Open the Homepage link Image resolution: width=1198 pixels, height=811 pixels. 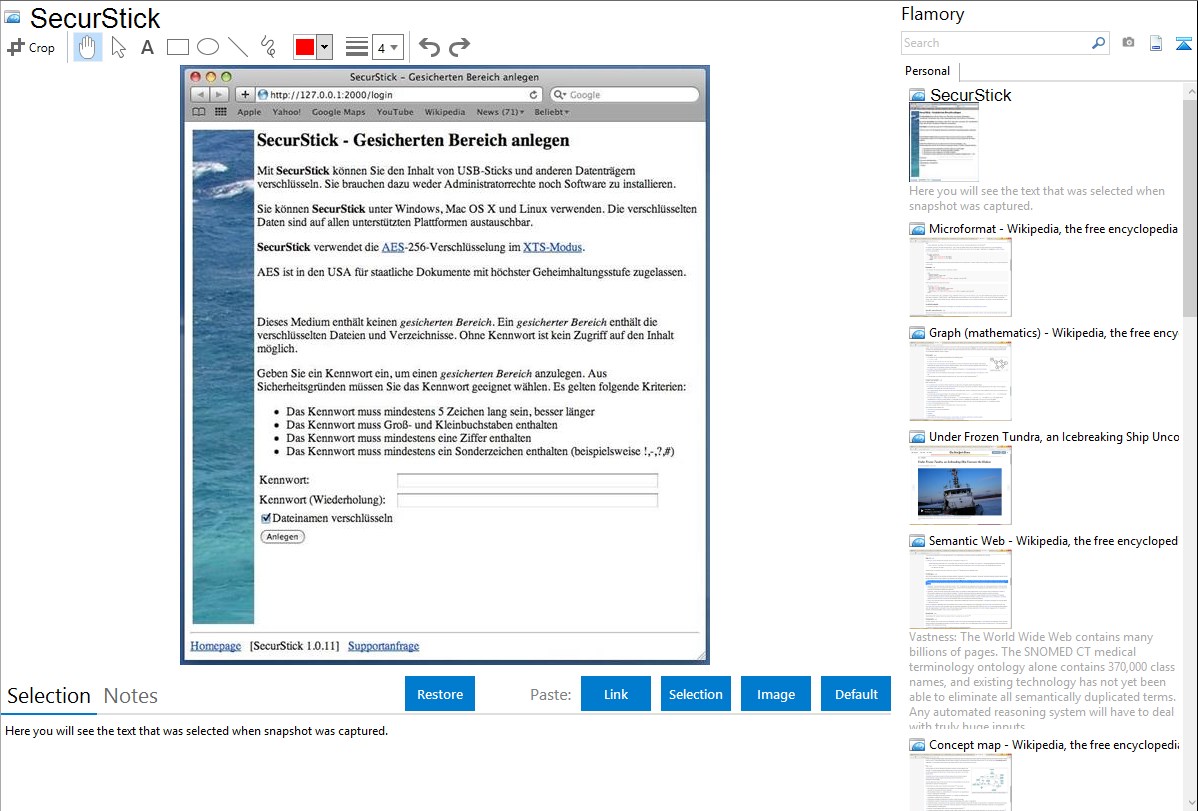pyautogui.click(x=215, y=646)
